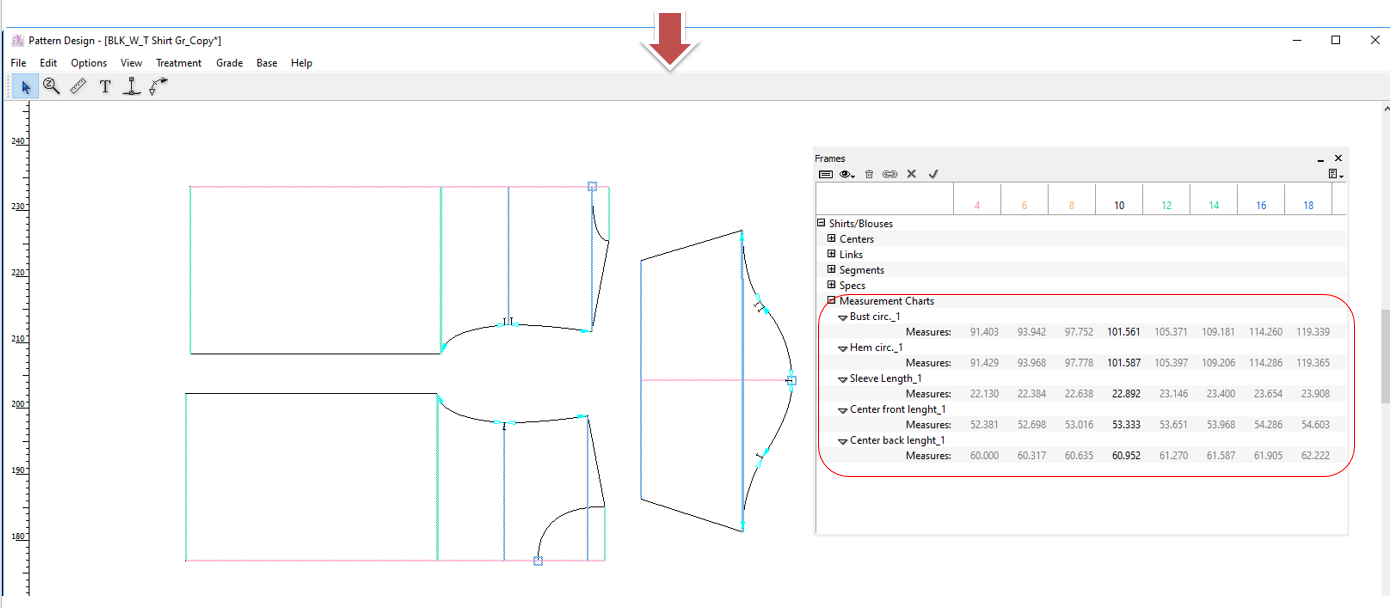Pick the ruler measure tool
Viewport: 1399px width, 608px height.
coord(78,87)
